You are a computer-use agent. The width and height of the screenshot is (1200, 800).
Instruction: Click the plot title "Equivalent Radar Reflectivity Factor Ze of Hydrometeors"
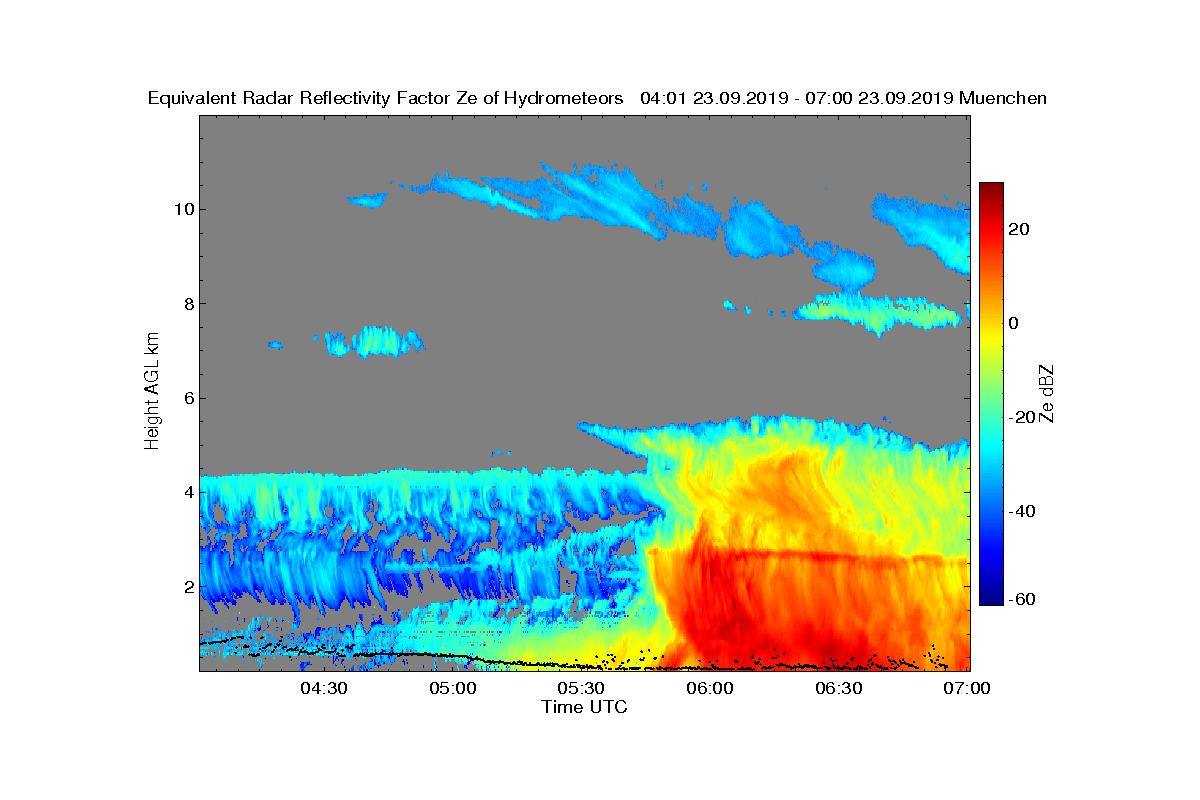click(386, 98)
